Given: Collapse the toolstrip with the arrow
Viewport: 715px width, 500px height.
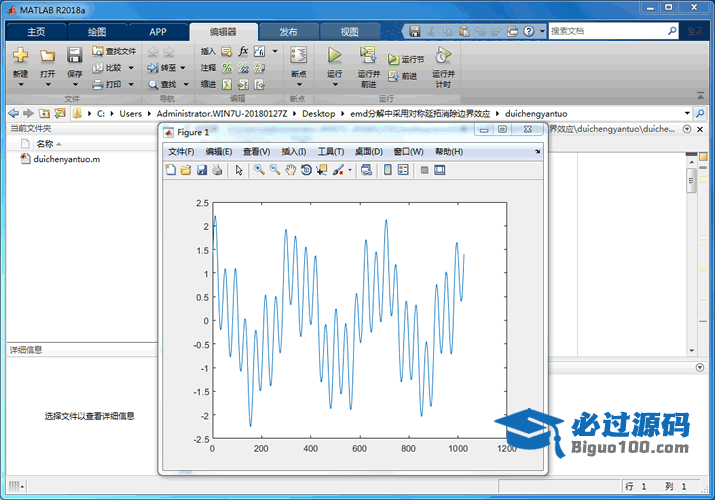Looking at the screenshot, I should click(x=700, y=95).
